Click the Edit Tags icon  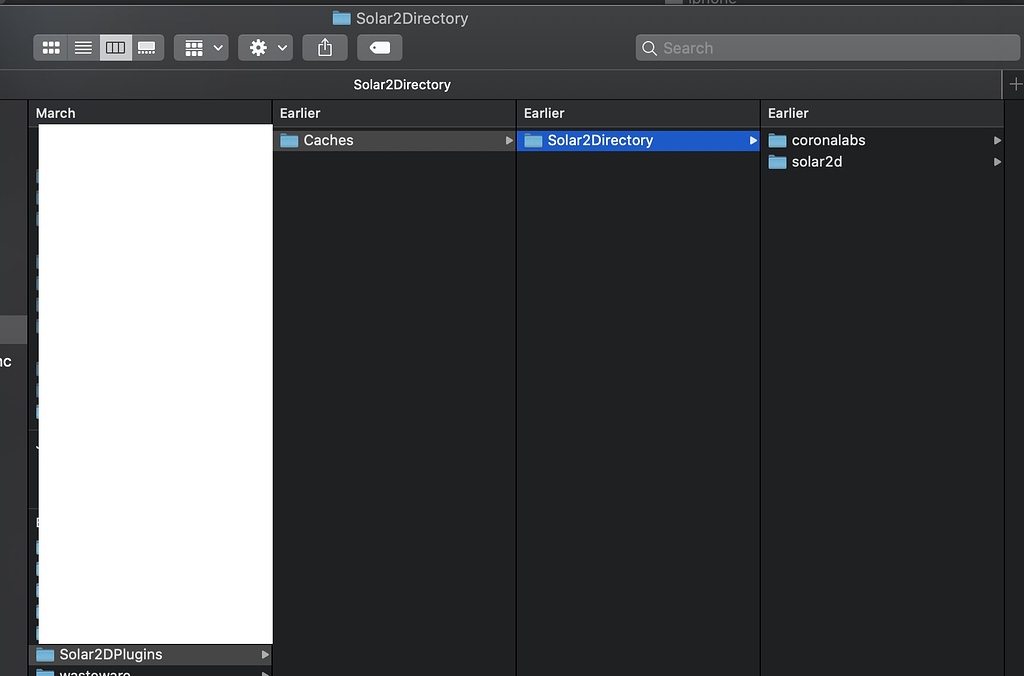[x=379, y=47]
